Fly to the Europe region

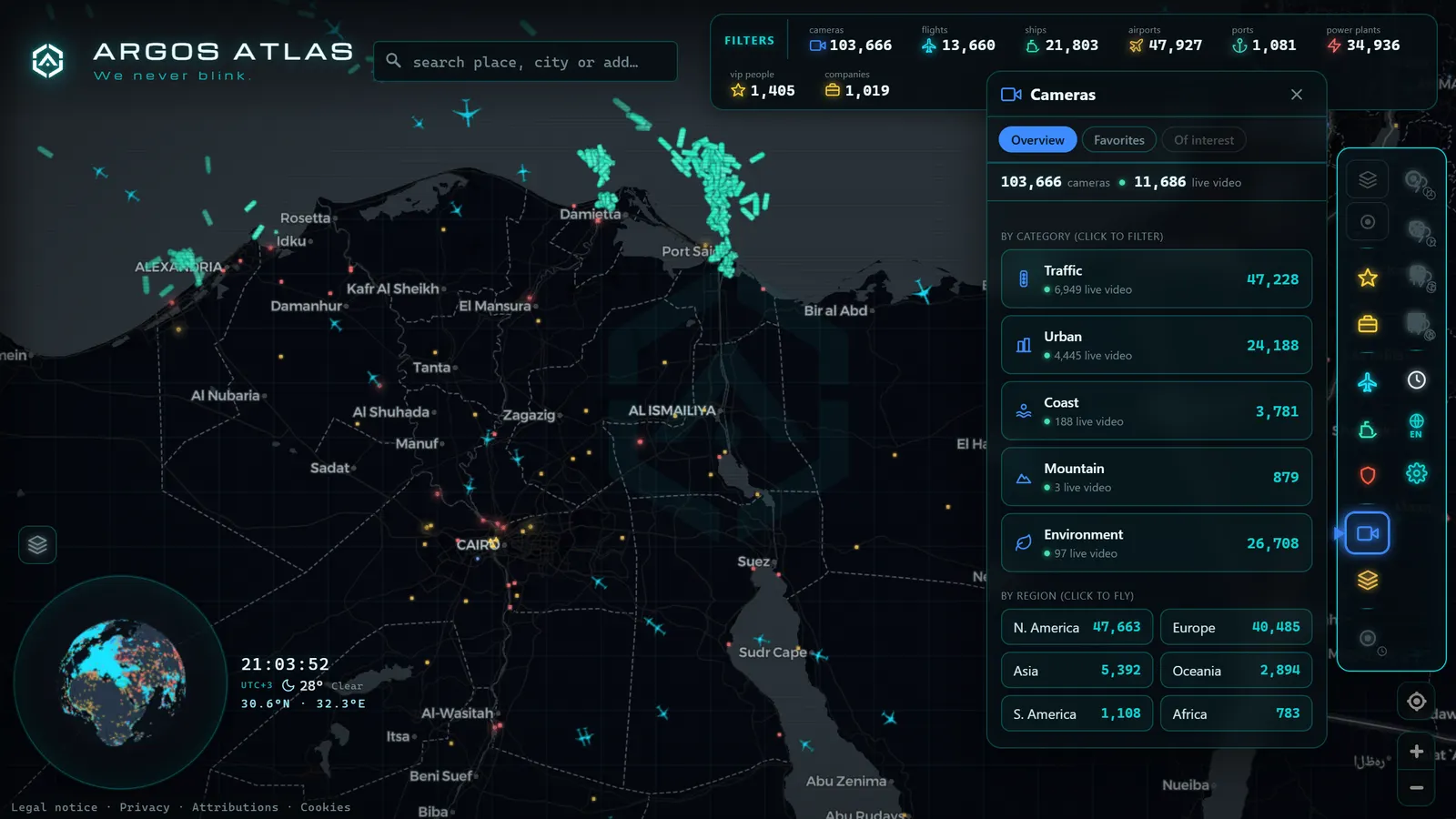[1236, 627]
